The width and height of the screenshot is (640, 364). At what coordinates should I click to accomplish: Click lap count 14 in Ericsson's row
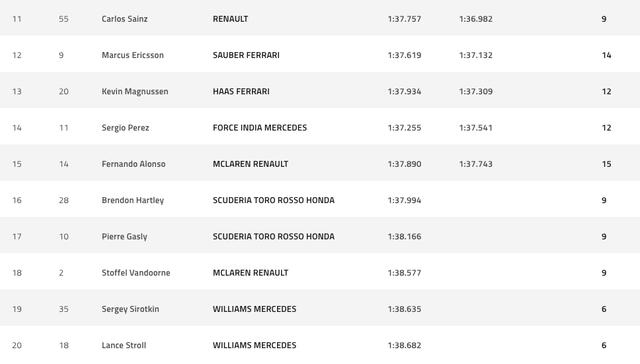click(x=607, y=55)
